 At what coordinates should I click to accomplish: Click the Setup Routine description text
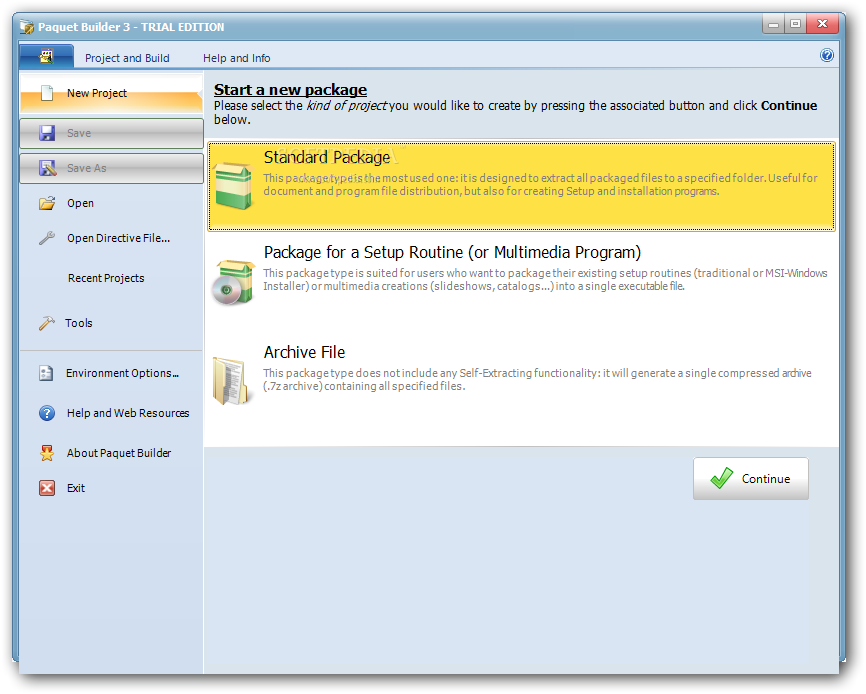tap(545, 279)
